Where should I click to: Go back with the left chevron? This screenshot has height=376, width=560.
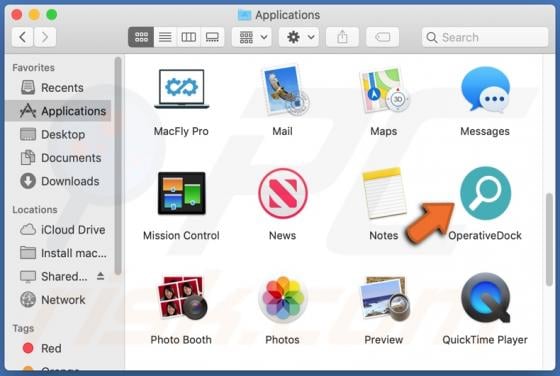[22, 37]
